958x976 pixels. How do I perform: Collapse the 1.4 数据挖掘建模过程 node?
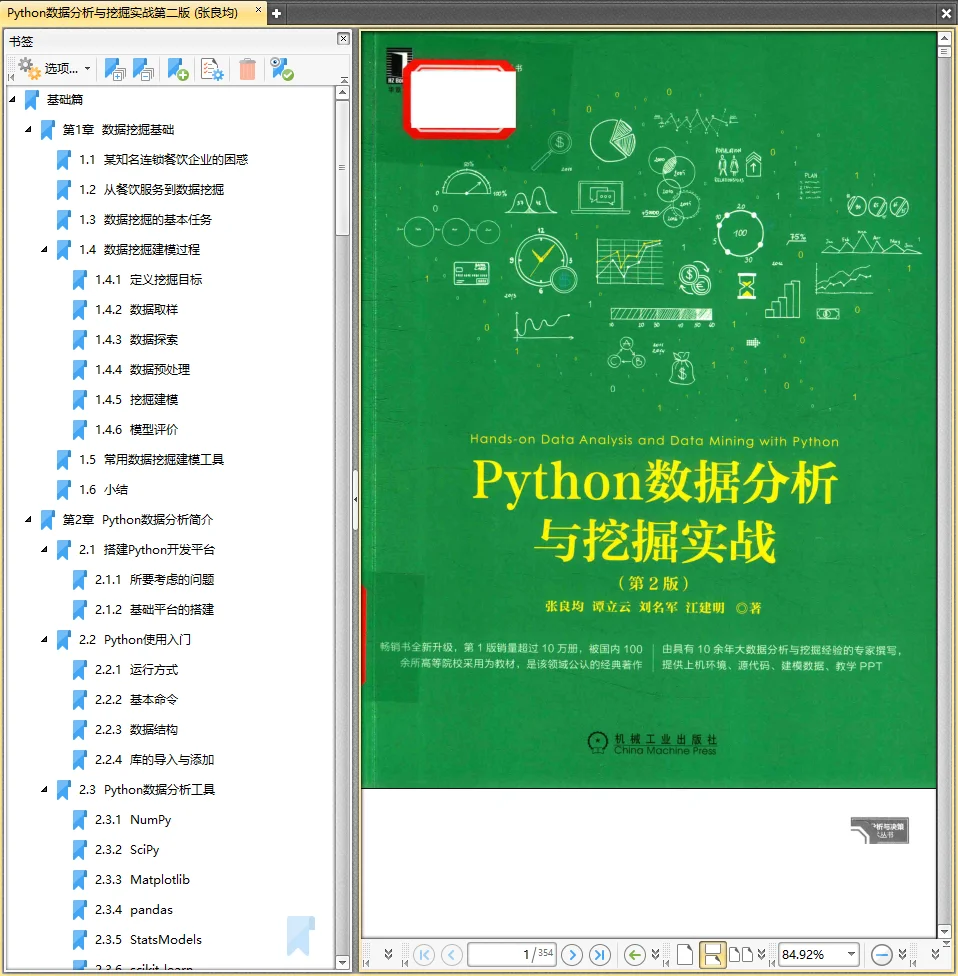click(x=44, y=250)
